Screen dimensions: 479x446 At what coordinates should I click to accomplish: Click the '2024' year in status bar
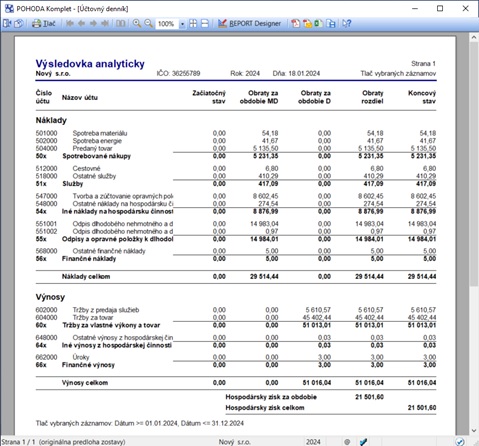(x=313, y=442)
